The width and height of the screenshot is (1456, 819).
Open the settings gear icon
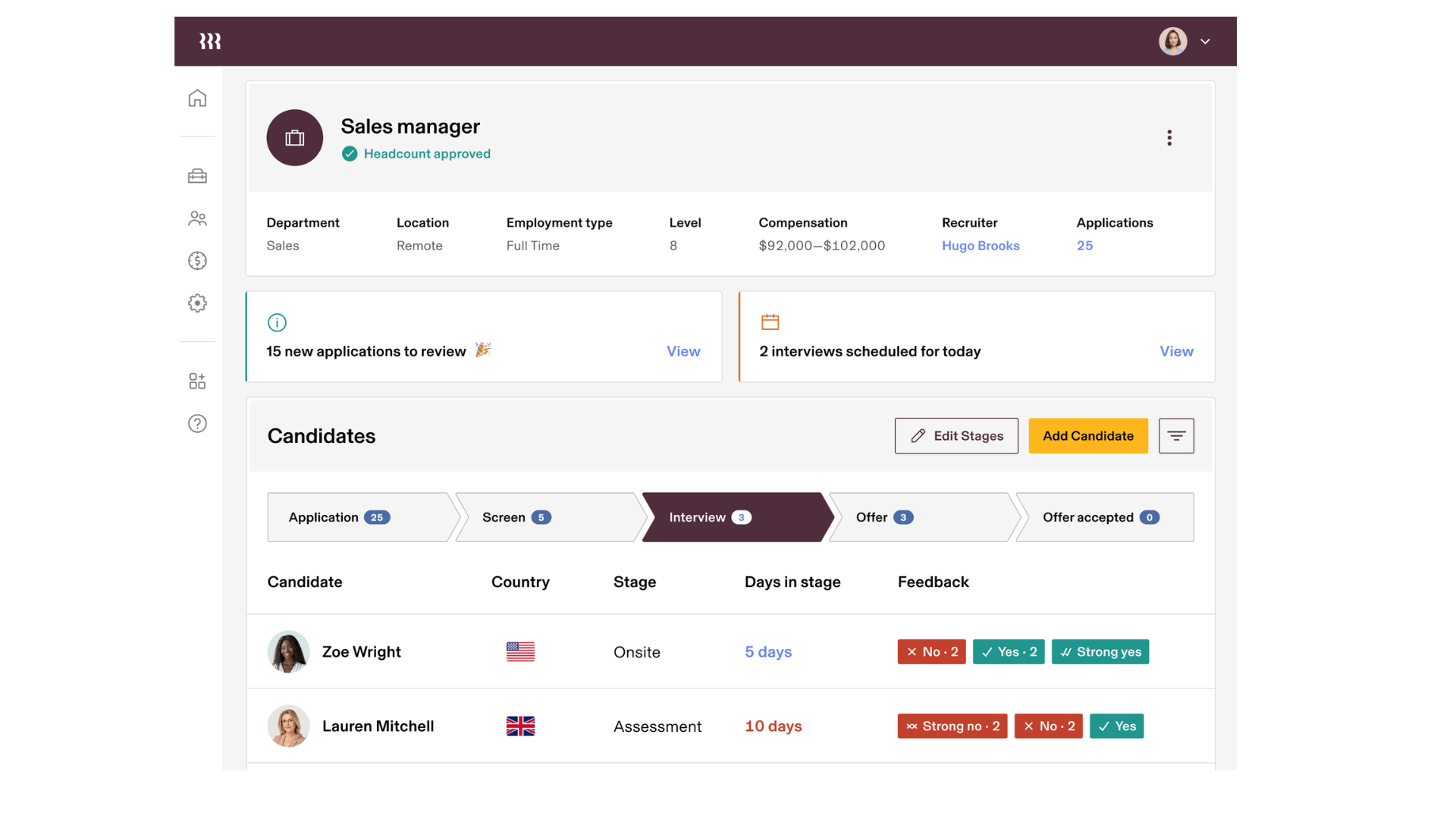pyautogui.click(x=197, y=303)
